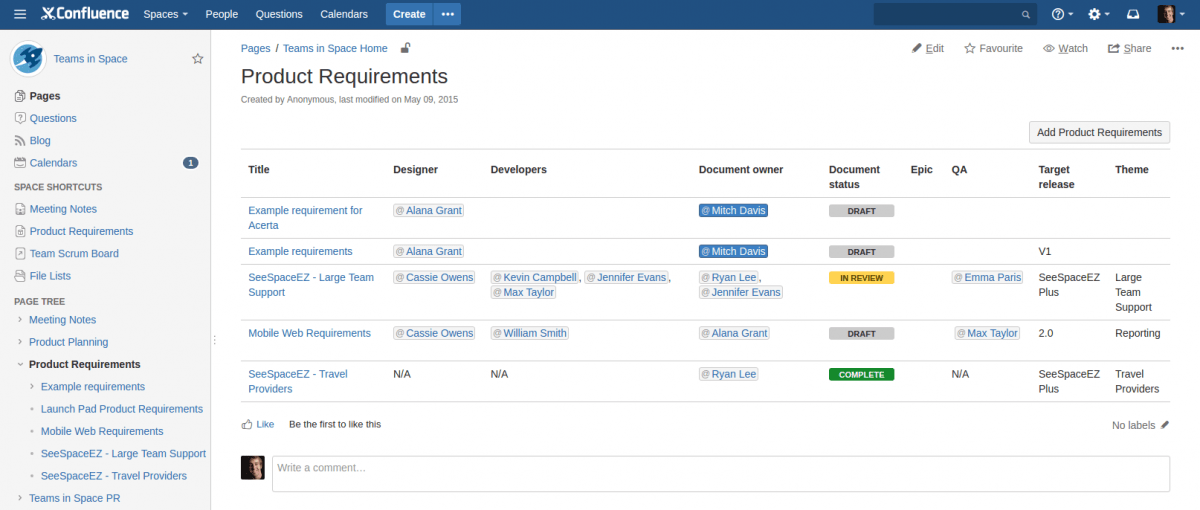Click the Calendars count badge showing 1
1200x510 pixels.
(x=191, y=163)
